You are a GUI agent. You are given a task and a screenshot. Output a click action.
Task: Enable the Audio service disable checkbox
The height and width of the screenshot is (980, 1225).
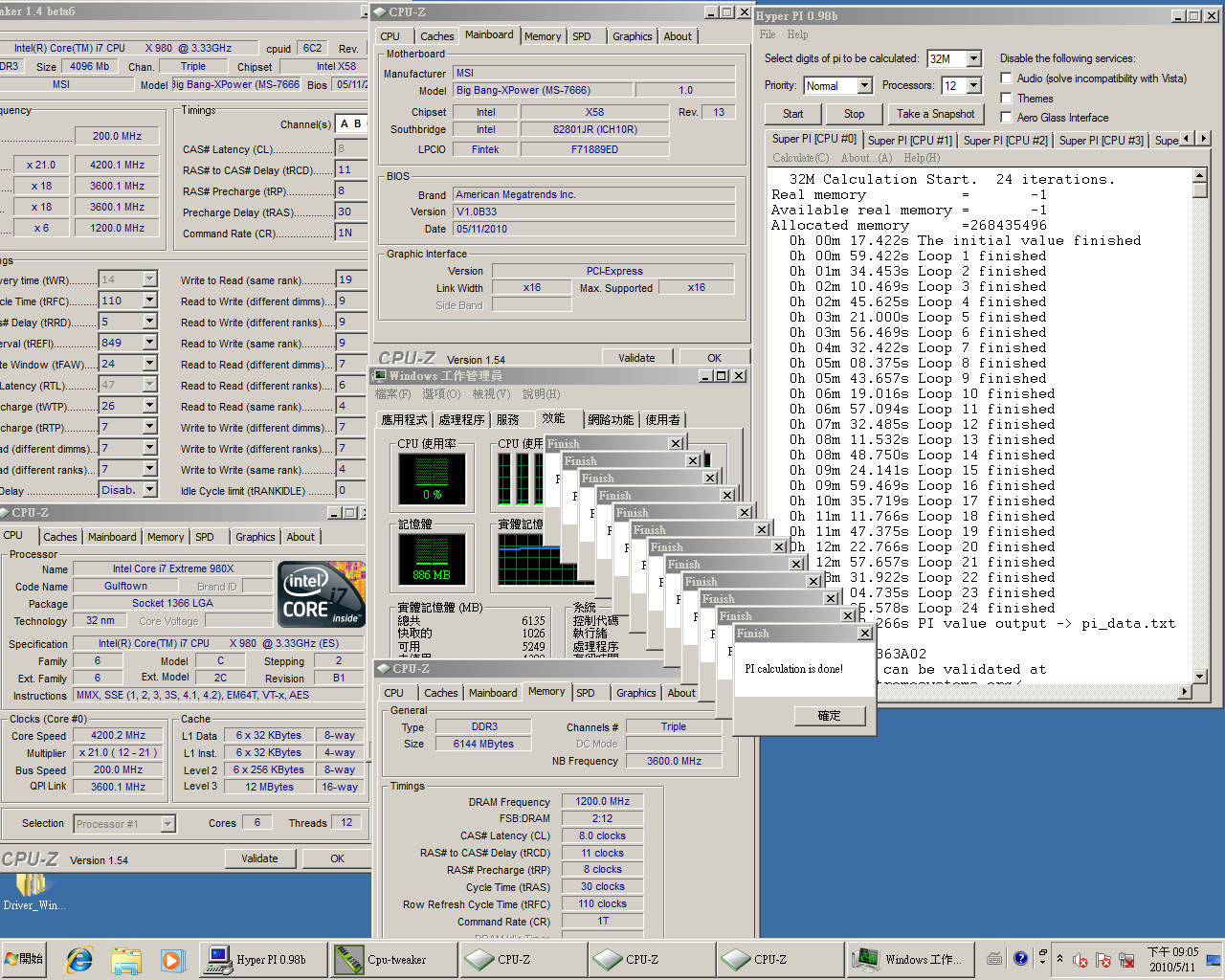coord(1006,78)
